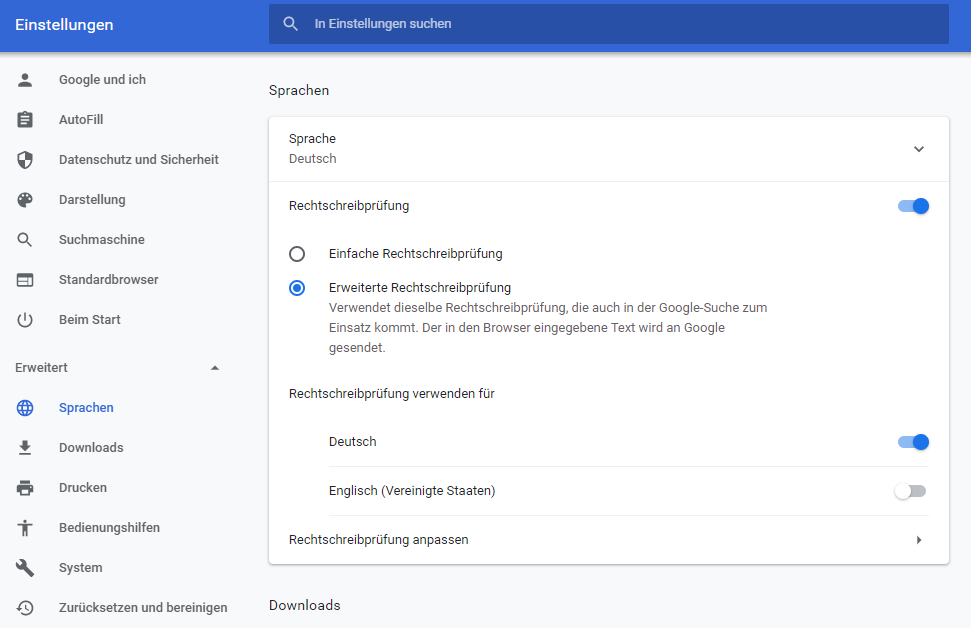Turn off the main Rechtschreibprüfung switch
The image size is (971, 628).
pos(913,206)
